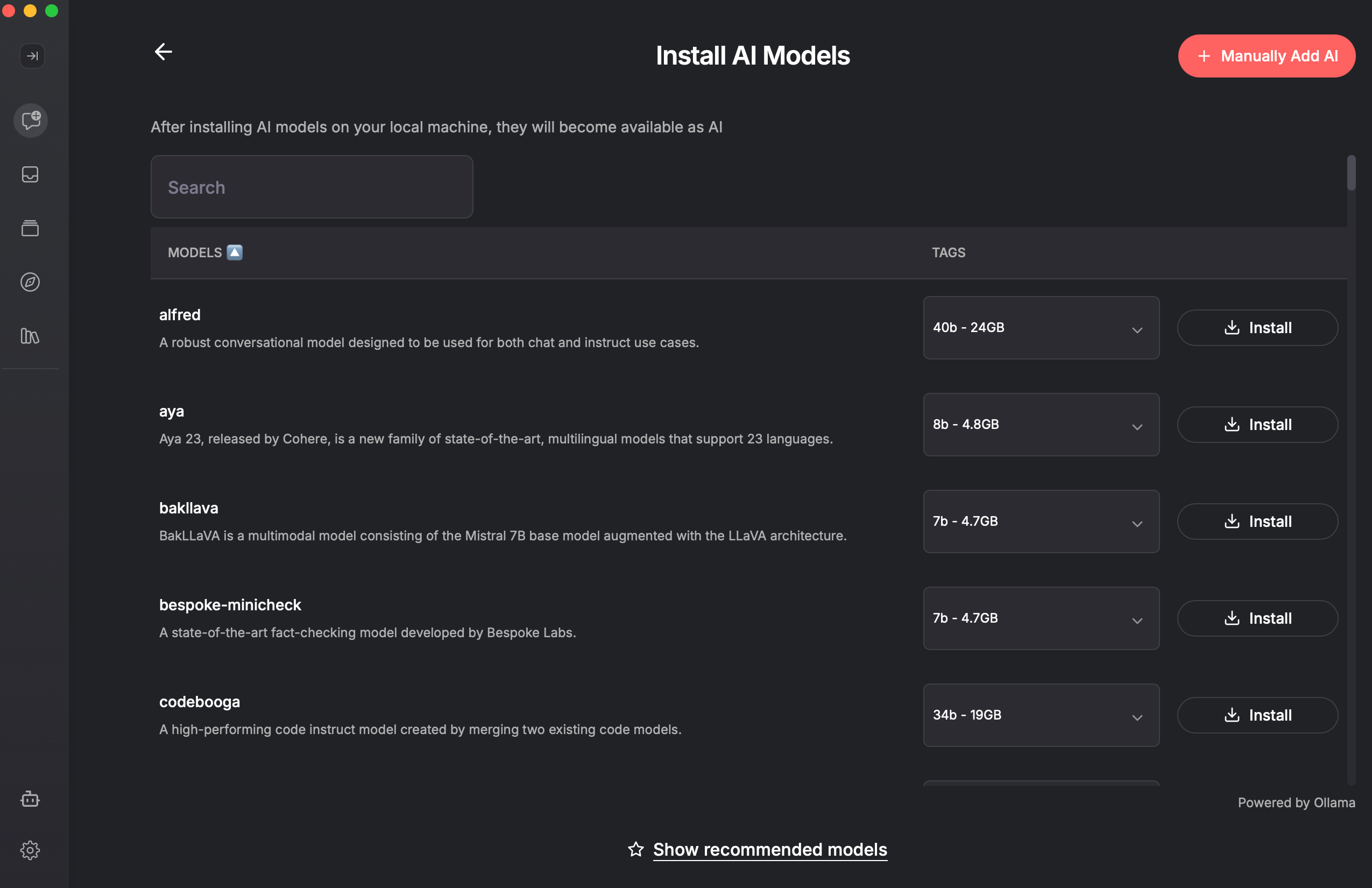Install the alfred model

click(1257, 328)
